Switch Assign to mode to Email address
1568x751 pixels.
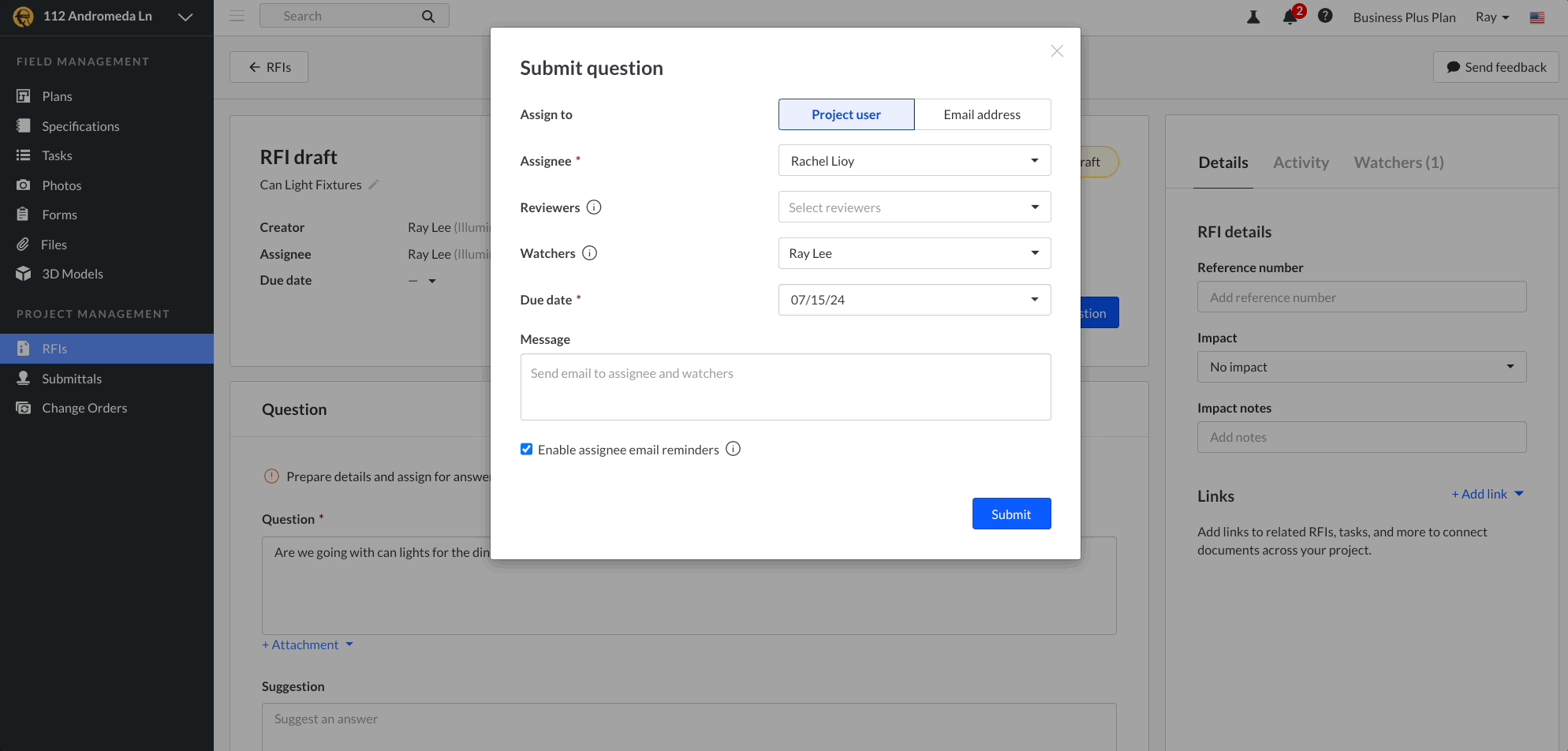(982, 114)
